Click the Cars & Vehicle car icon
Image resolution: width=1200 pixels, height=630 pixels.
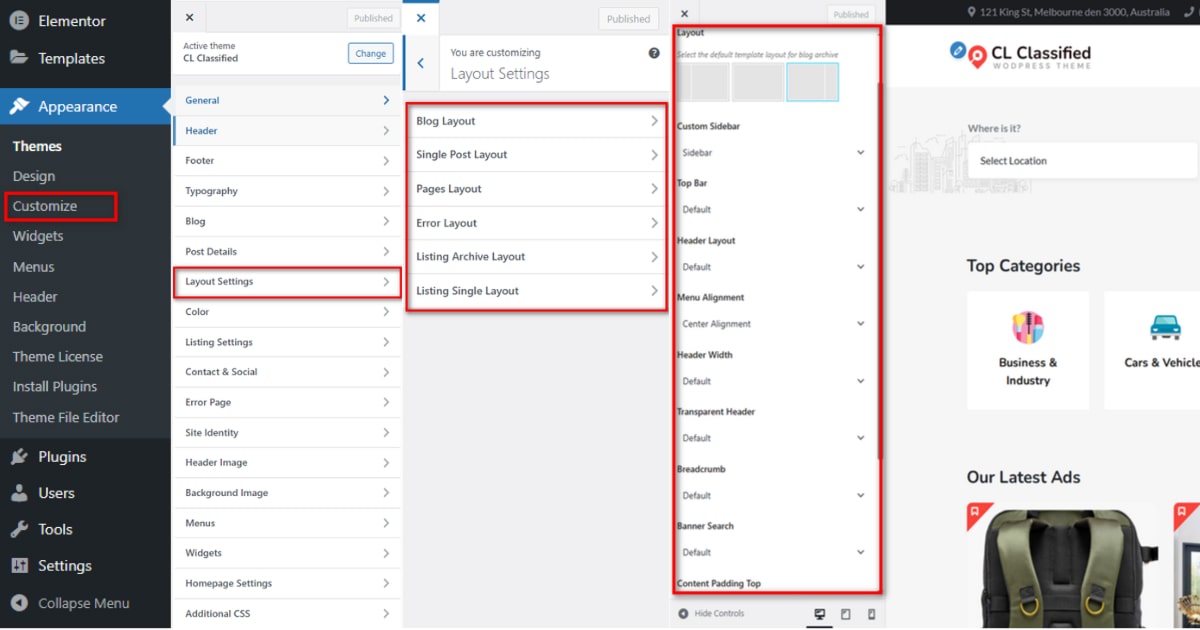1165,327
